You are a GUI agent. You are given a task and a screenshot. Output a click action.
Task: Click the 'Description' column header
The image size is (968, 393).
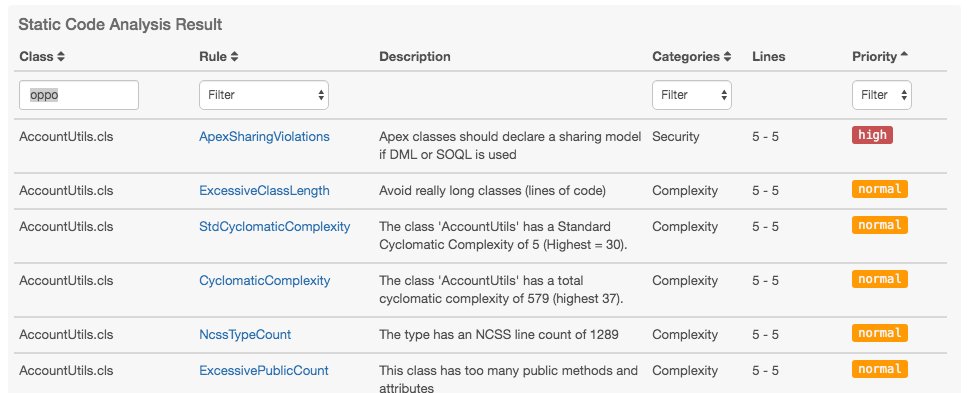pos(414,57)
